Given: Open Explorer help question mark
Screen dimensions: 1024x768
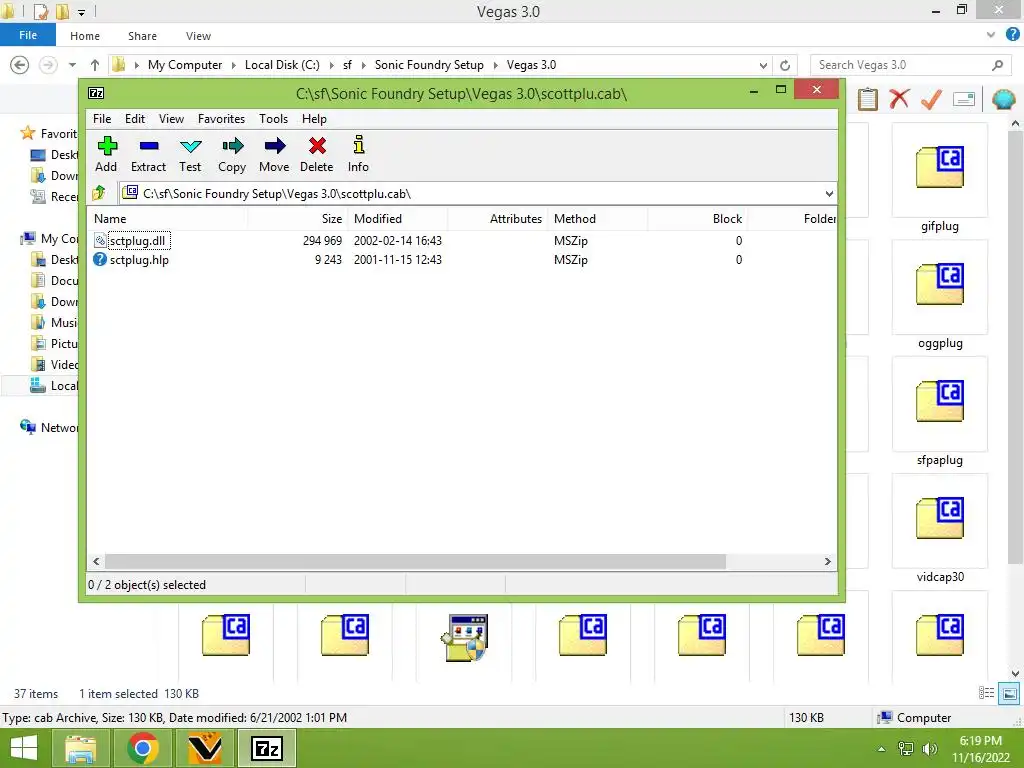Looking at the screenshot, I should pos(1013,35).
